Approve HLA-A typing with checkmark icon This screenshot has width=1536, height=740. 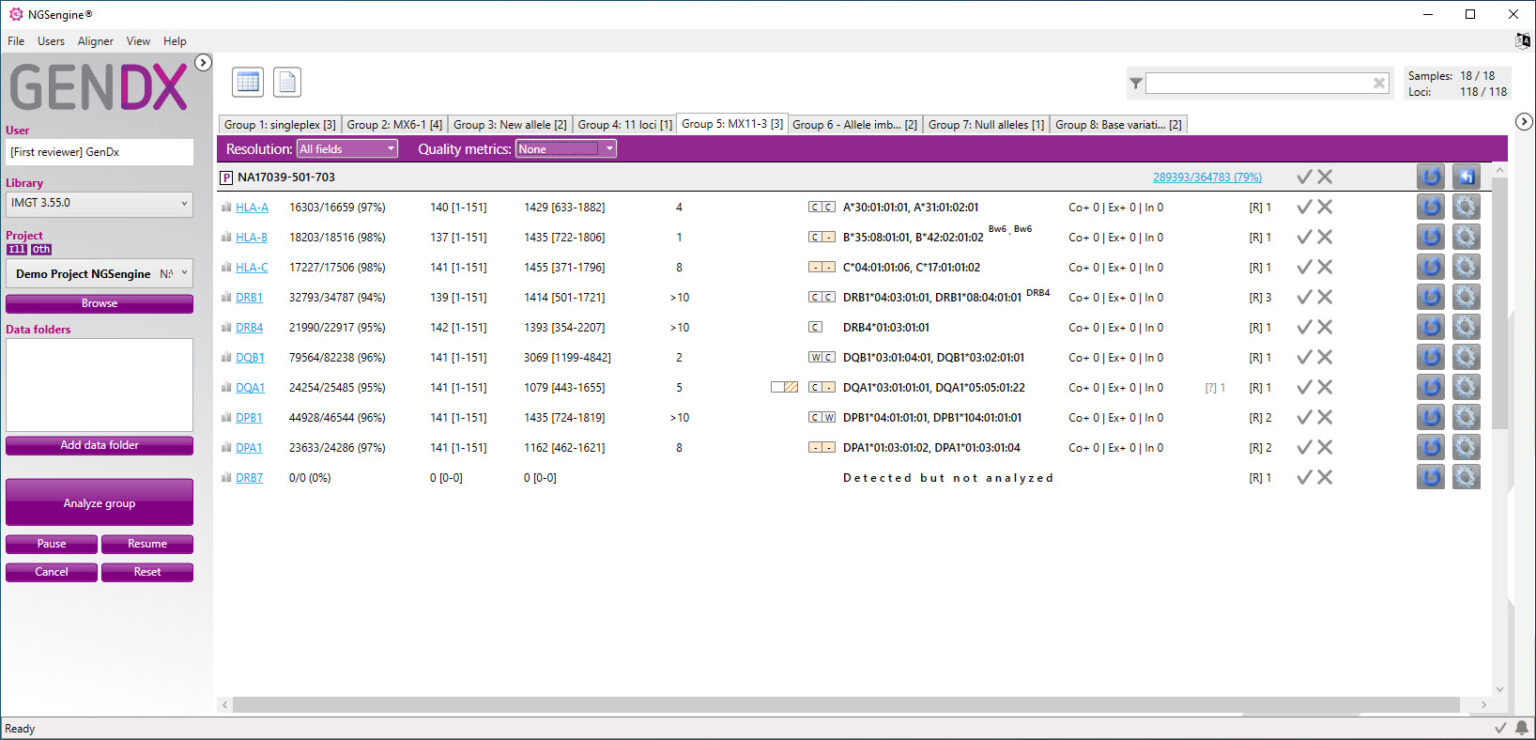(1303, 207)
